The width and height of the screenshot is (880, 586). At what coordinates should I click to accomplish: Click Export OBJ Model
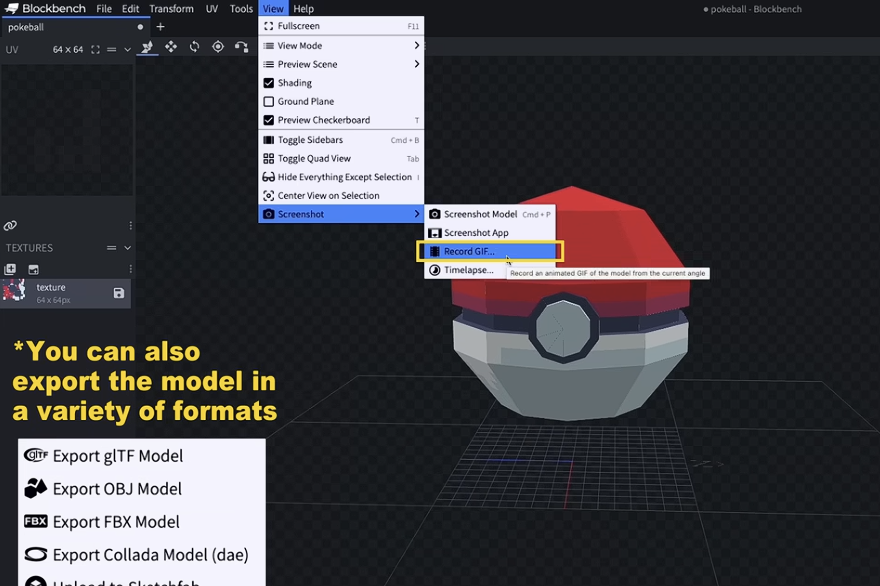(x=141, y=489)
